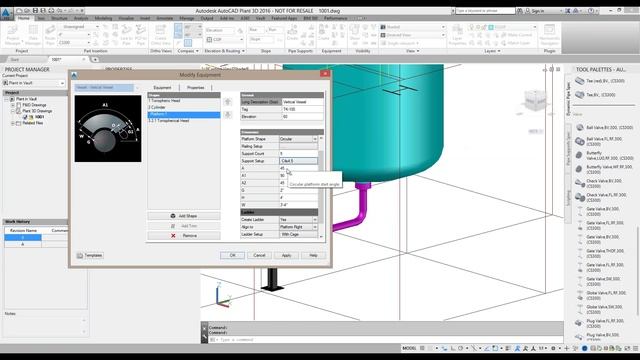
Task: Click the move shape up arrow icon
Action: point(228,102)
